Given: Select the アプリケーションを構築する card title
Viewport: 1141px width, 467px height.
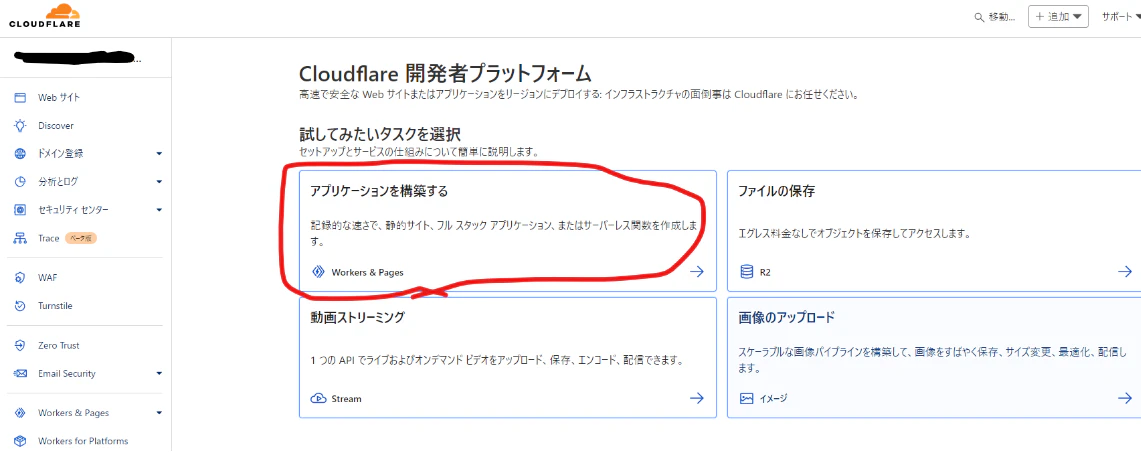Looking at the screenshot, I should [379, 191].
